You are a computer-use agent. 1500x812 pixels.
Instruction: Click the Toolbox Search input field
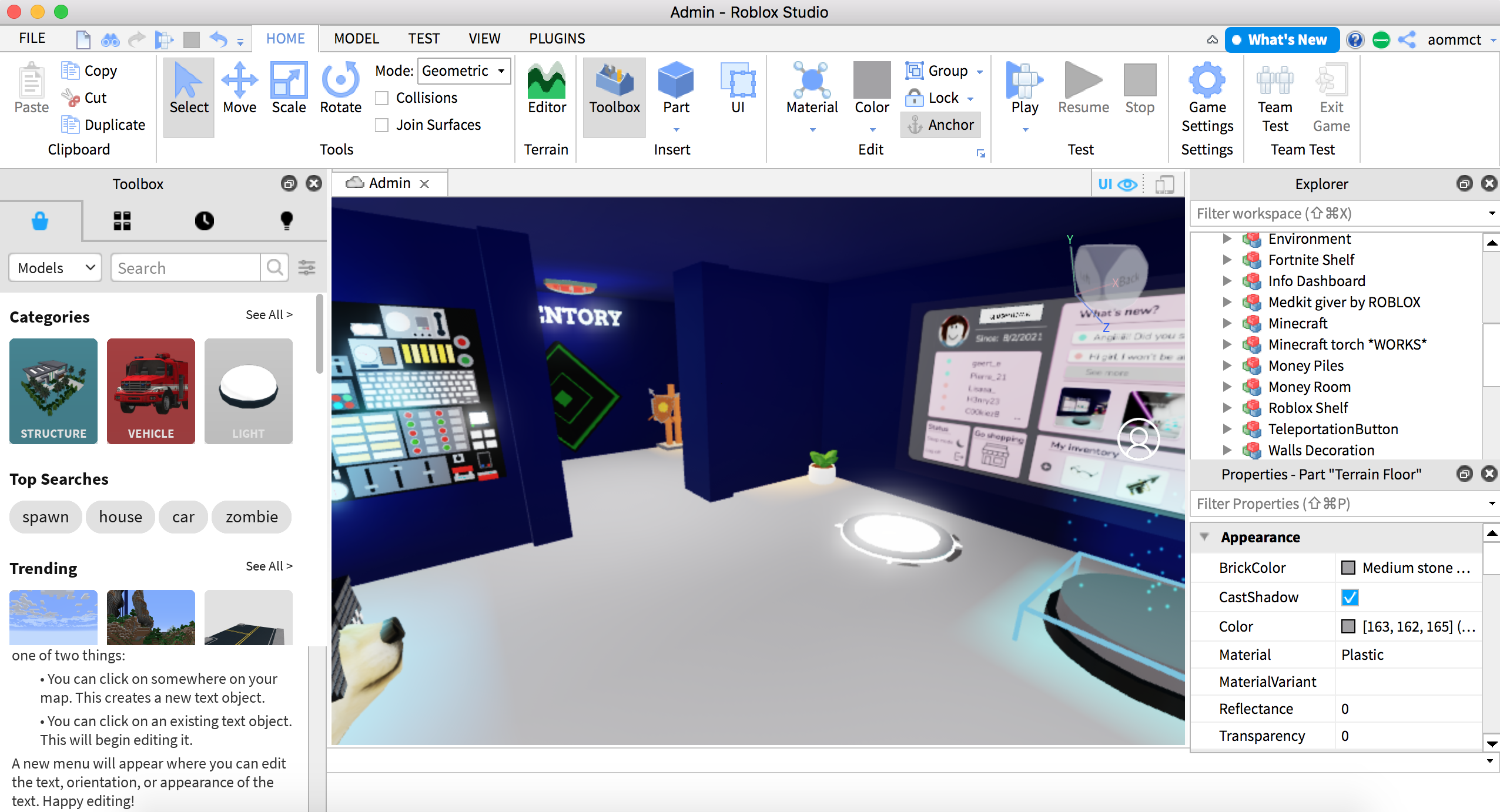tap(186, 268)
